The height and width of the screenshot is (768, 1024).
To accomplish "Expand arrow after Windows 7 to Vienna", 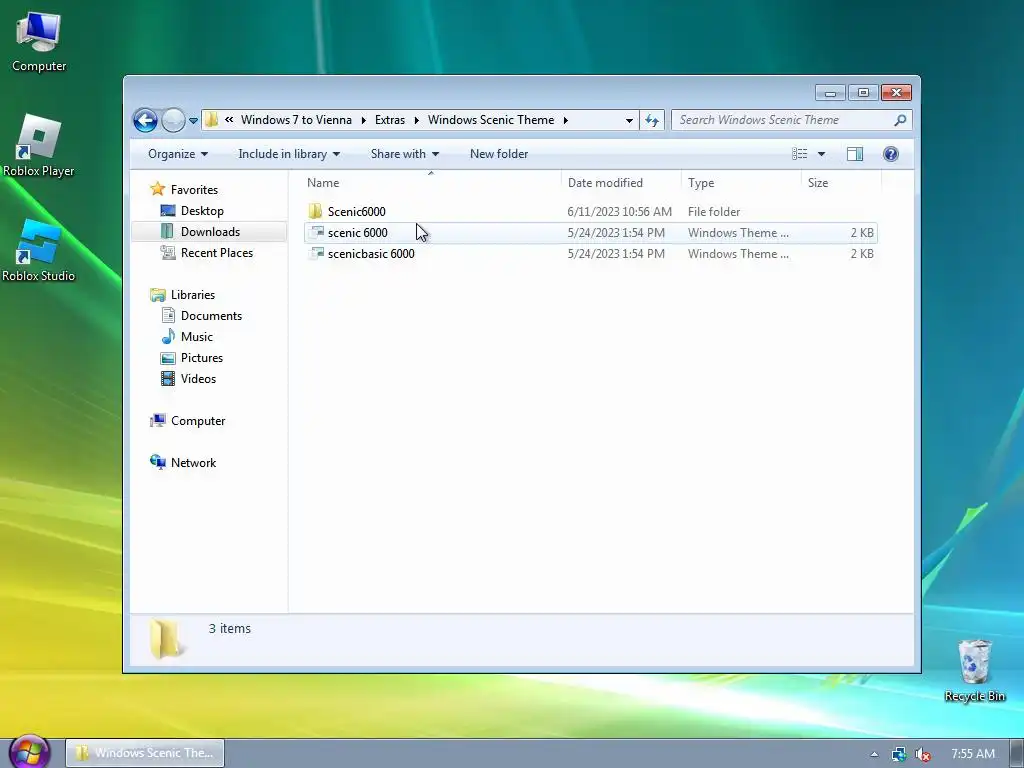I will point(364,120).
